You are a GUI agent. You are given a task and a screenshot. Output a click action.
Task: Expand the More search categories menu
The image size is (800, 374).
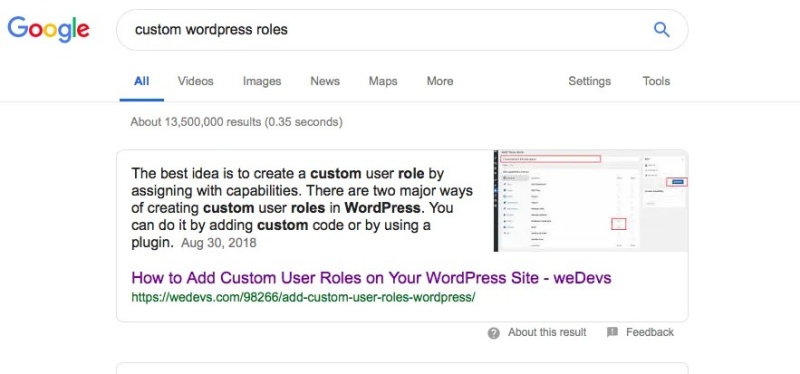click(440, 81)
